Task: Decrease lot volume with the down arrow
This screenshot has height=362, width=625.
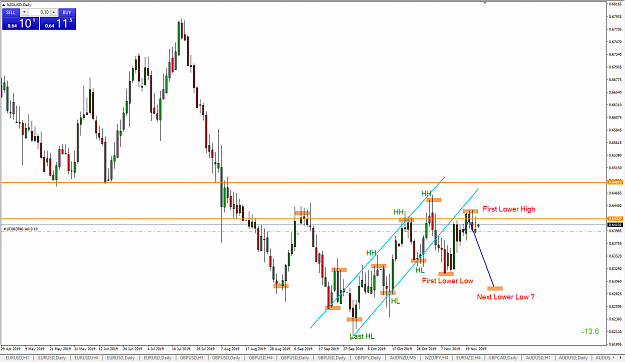Action: coord(24,12)
